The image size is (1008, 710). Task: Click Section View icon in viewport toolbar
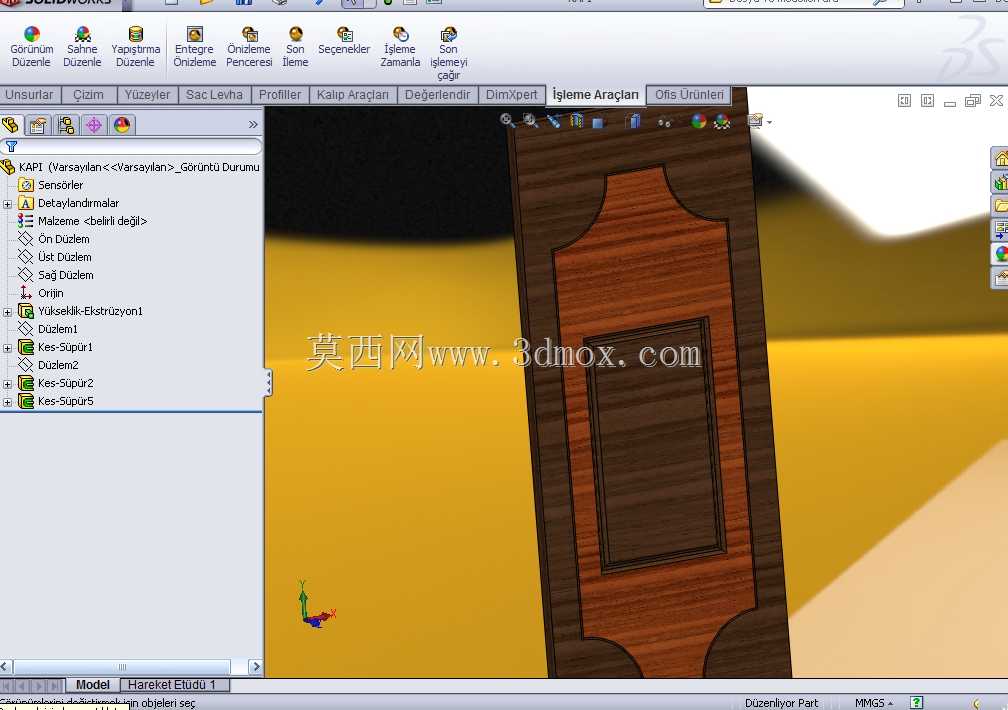click(576, 120)
